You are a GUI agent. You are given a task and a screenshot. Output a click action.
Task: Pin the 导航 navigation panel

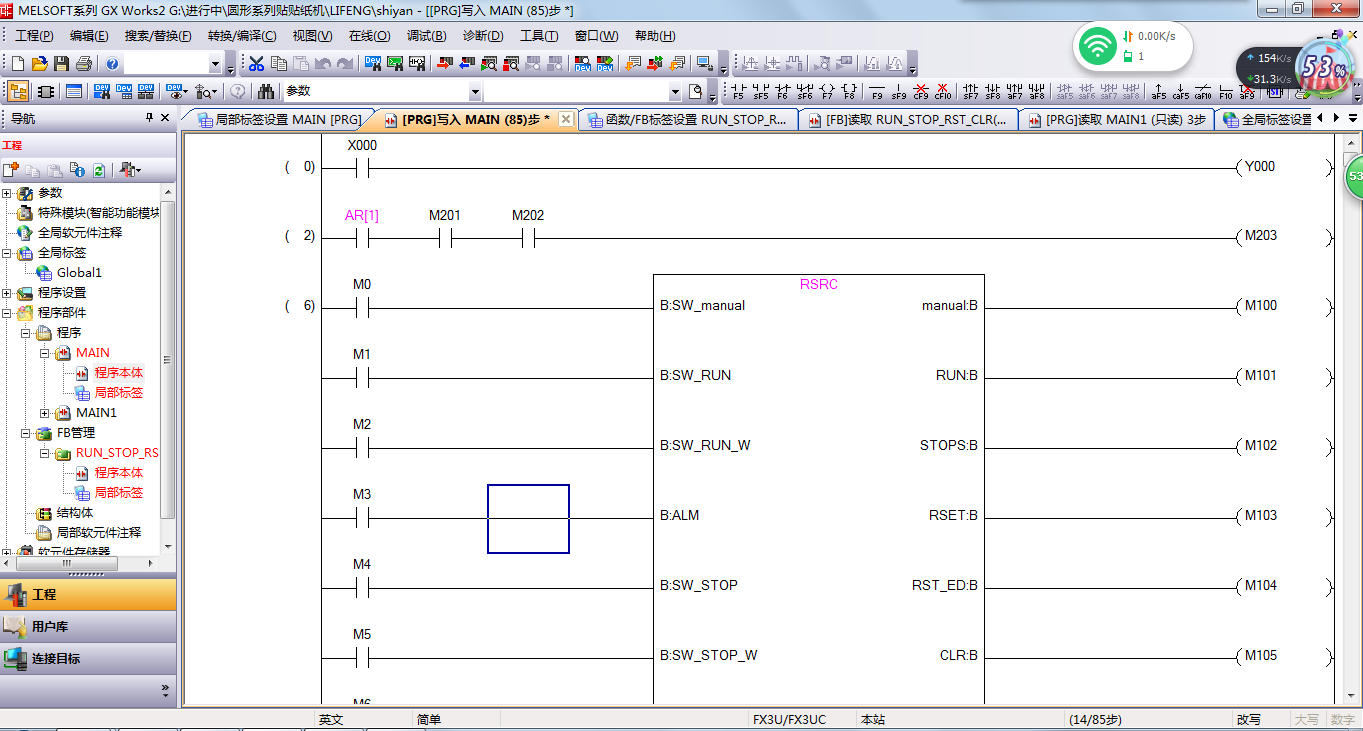(x=150, y=118)
